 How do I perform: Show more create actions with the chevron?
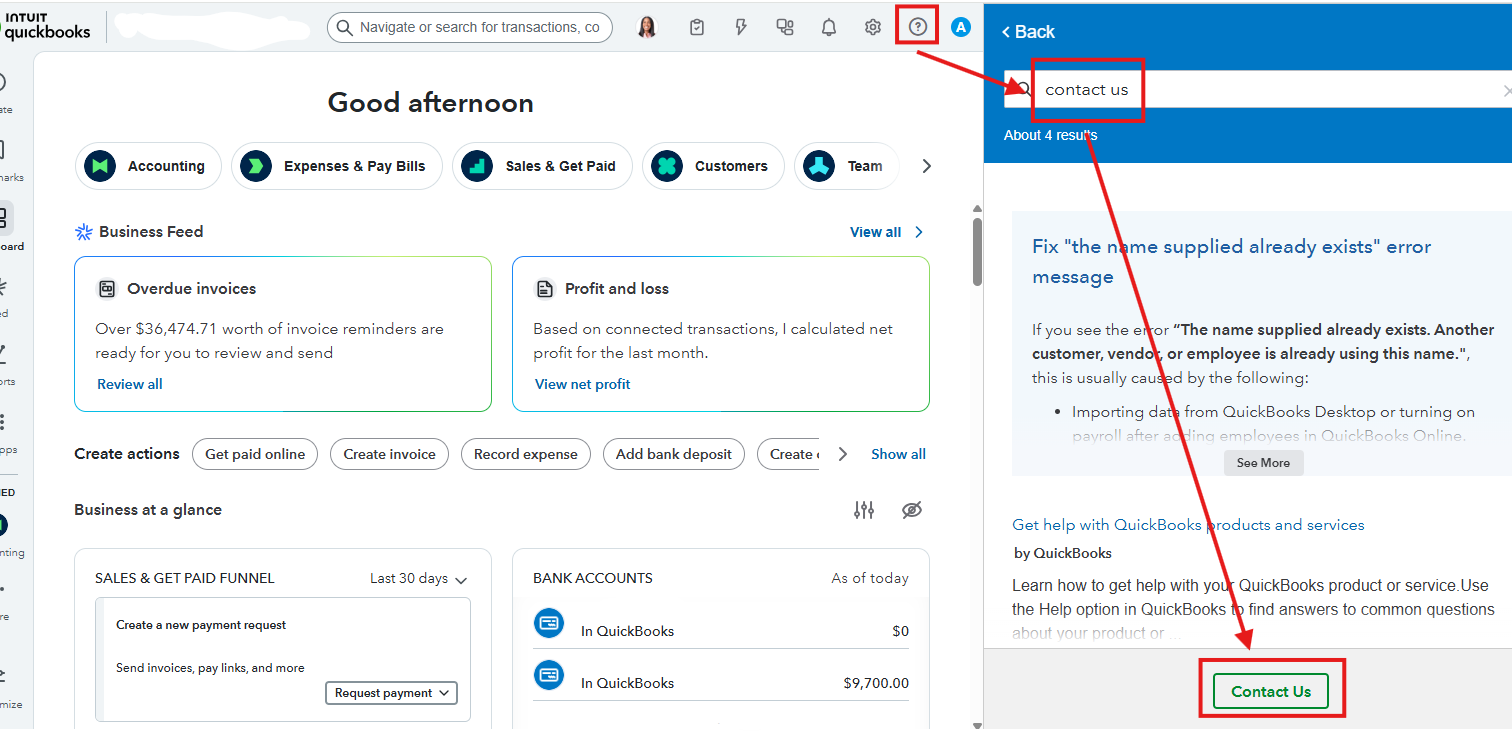[x=842, y=454]
